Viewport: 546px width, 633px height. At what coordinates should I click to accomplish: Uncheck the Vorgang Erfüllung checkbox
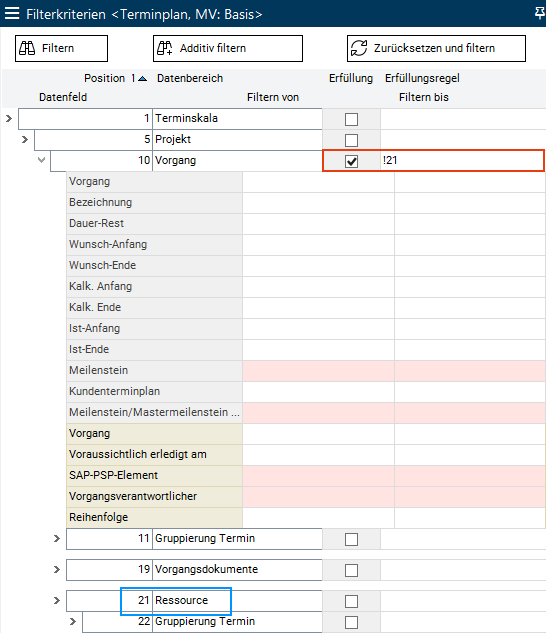tap(351, 161)
